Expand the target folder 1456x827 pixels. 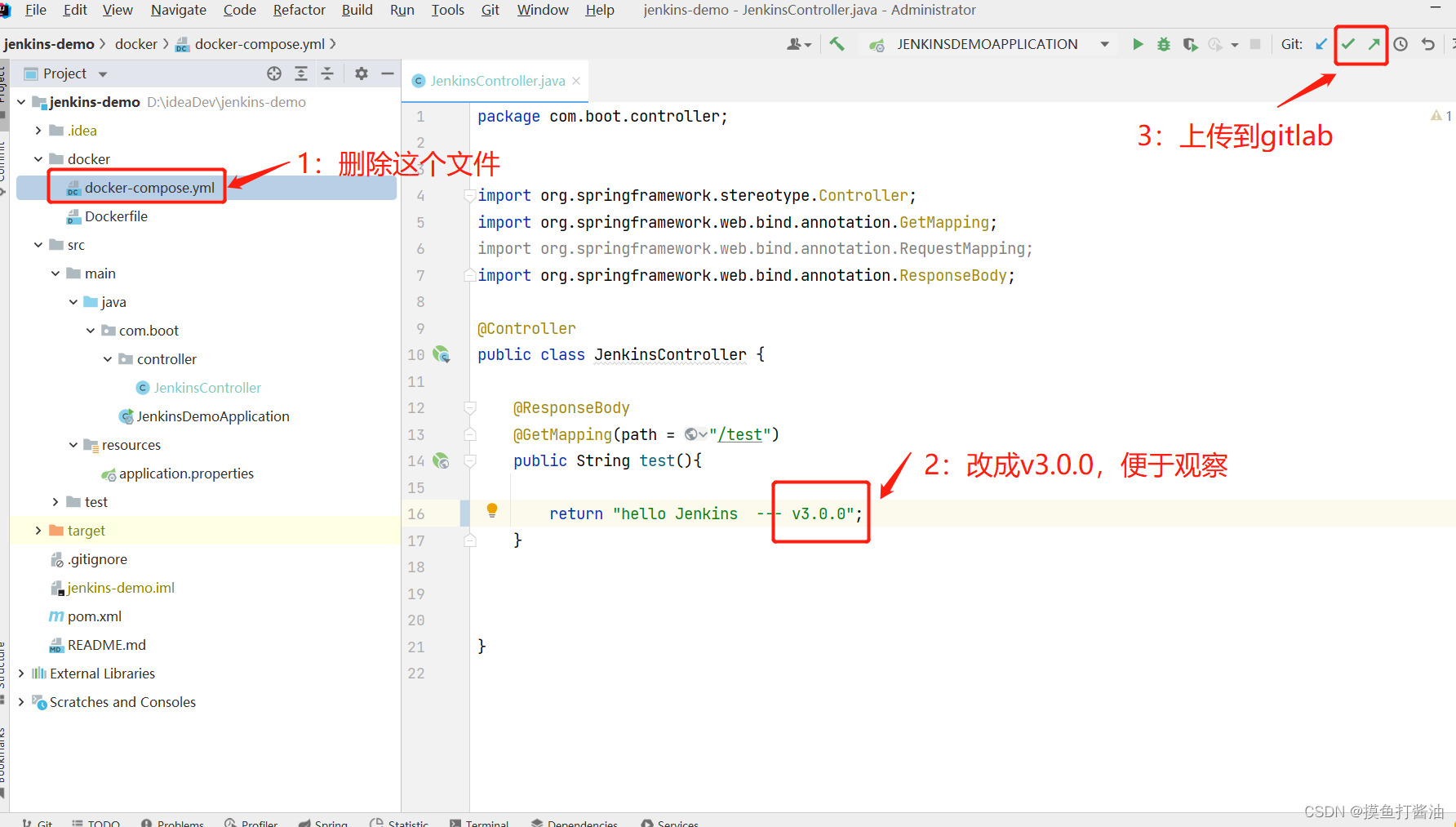pyautogui.click(x=38, y=531)
